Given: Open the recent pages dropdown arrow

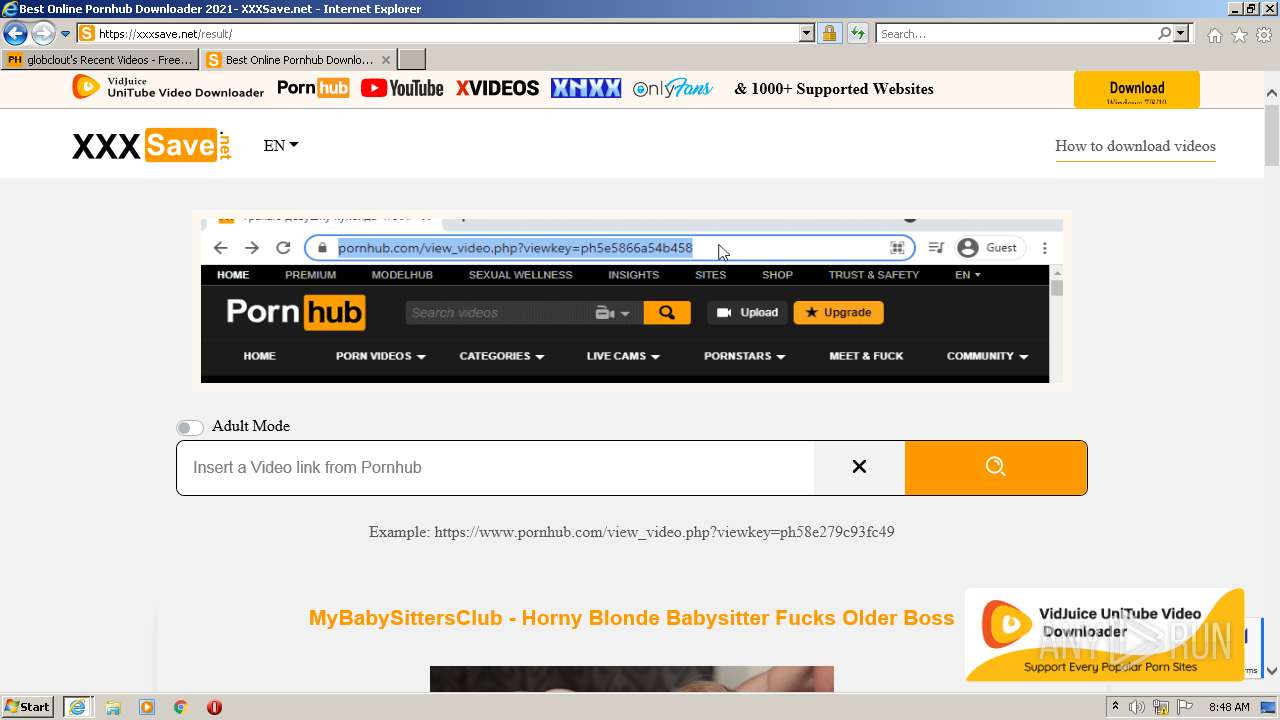Looking at the screenshot, I should pos(66,34).
